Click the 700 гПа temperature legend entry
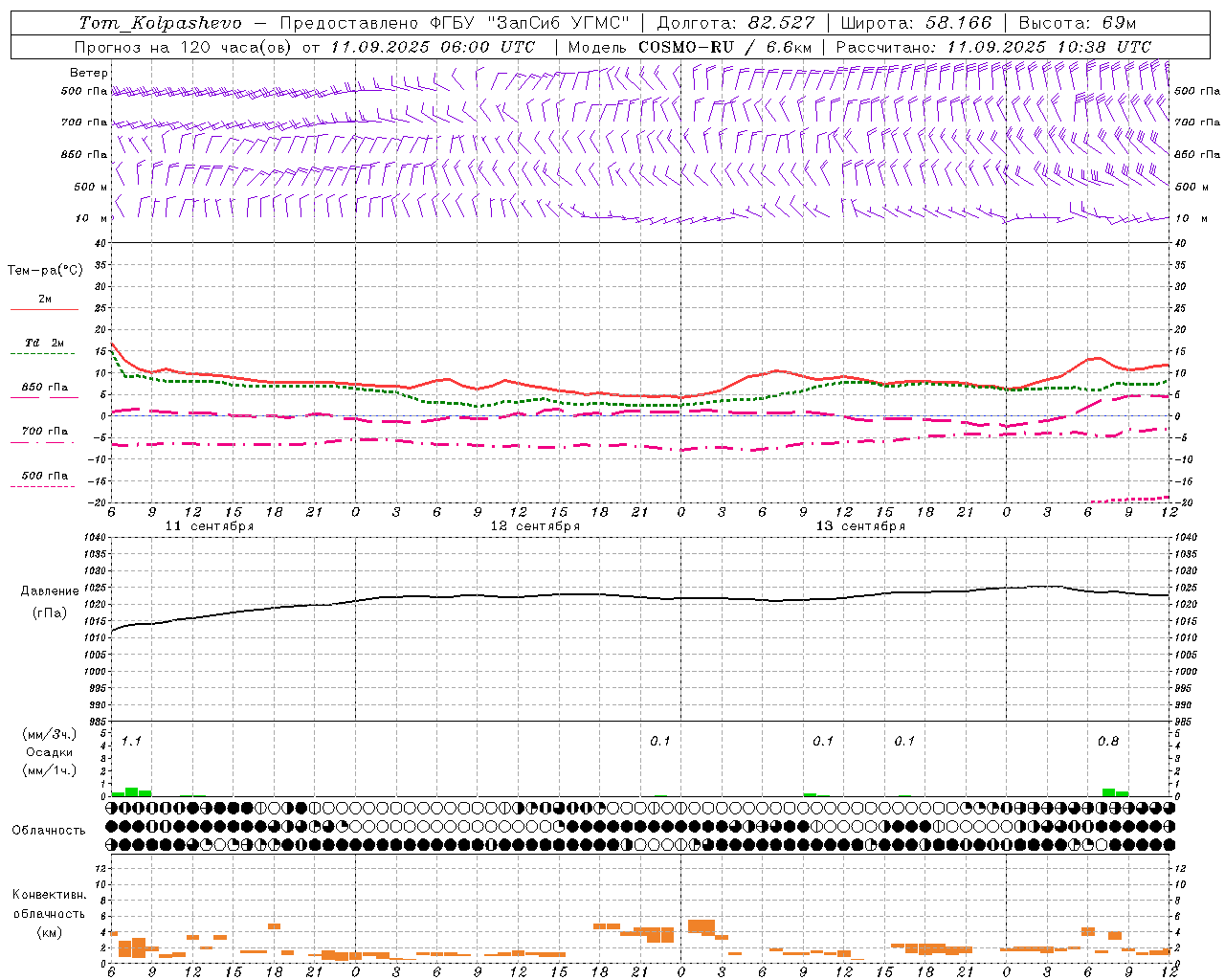This screenshot has height=980, width=1225. [x=44, y=432]
